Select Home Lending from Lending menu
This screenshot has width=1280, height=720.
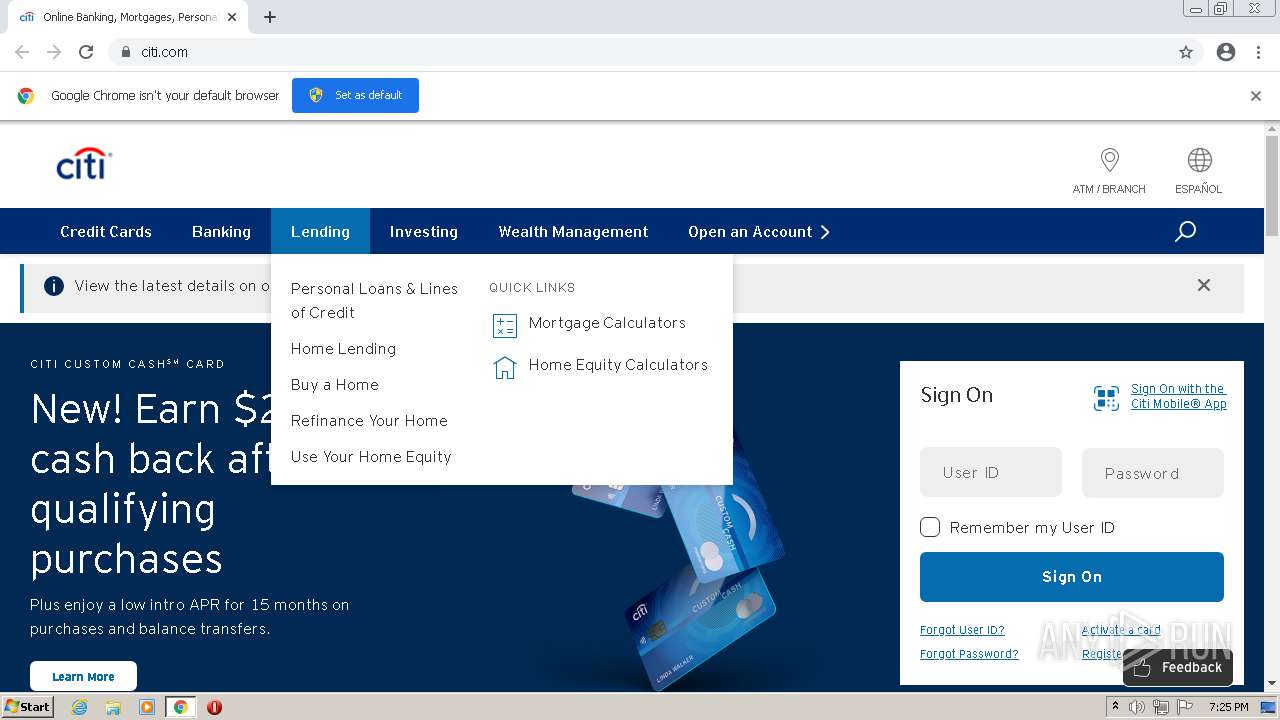(343, 348)
